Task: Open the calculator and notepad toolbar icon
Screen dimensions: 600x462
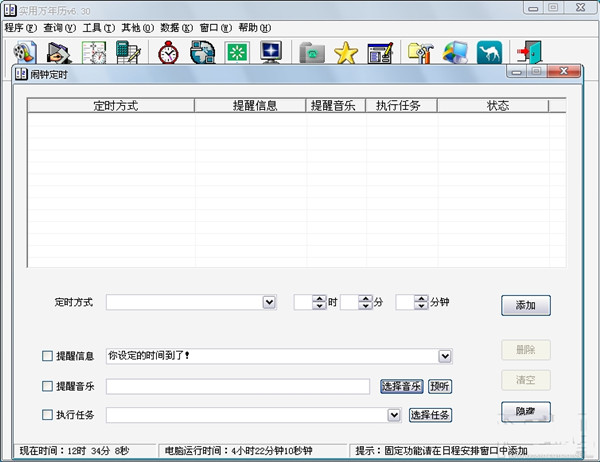Action: click(x=128, y=52)
